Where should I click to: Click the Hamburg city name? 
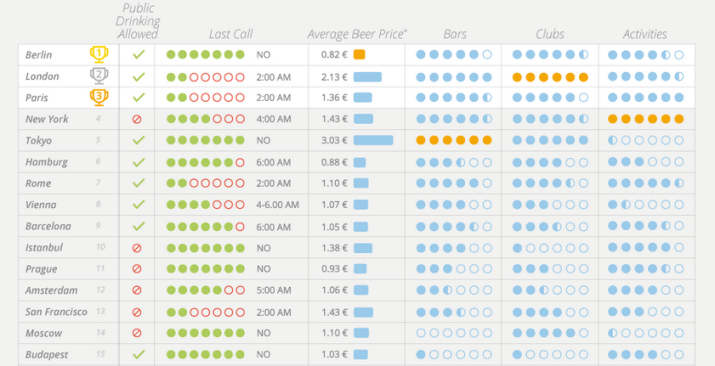pyautogui.click(x=47, y=162)
